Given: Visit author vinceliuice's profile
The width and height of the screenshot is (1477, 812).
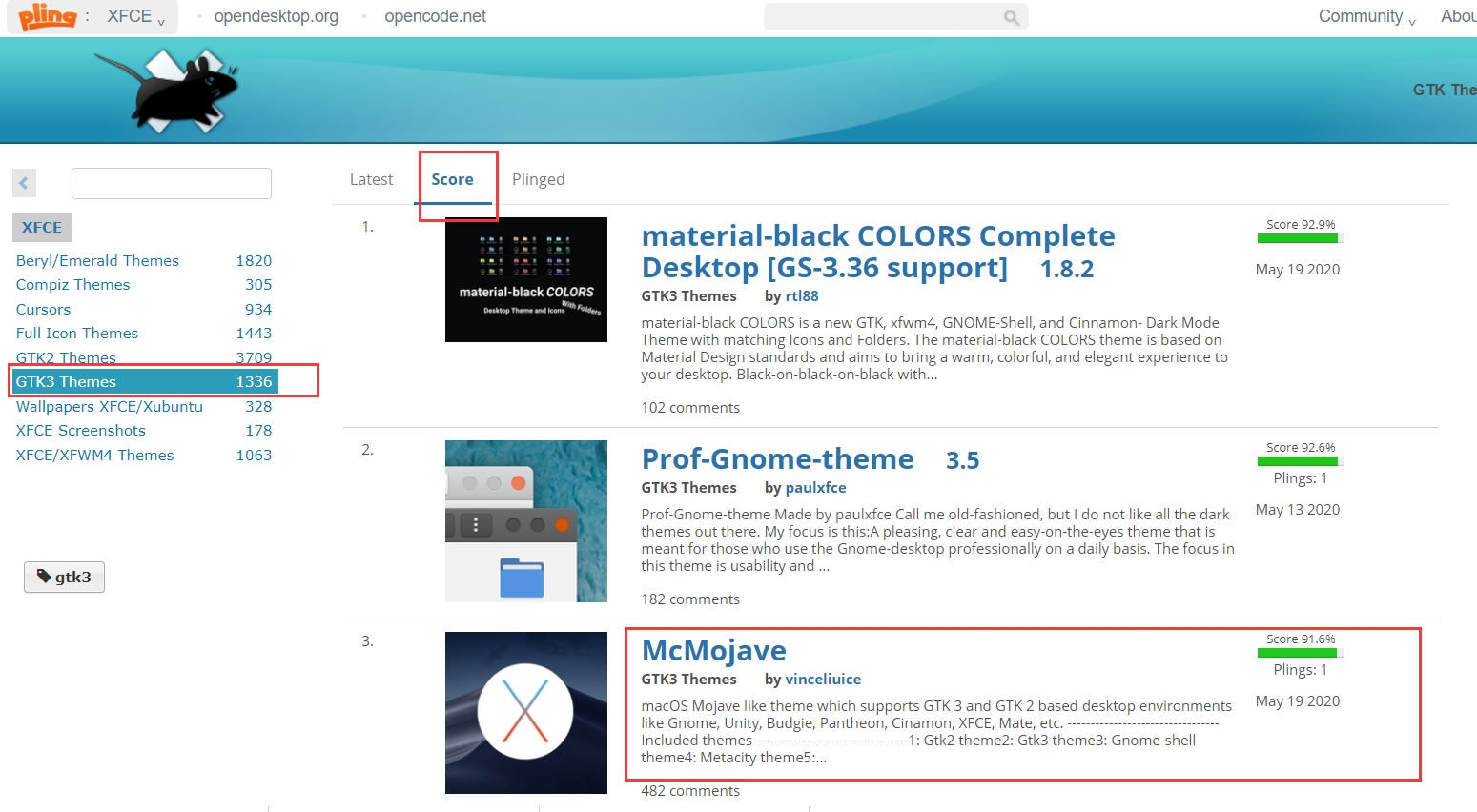Looking at the screenshot, I should coord(823,679).
